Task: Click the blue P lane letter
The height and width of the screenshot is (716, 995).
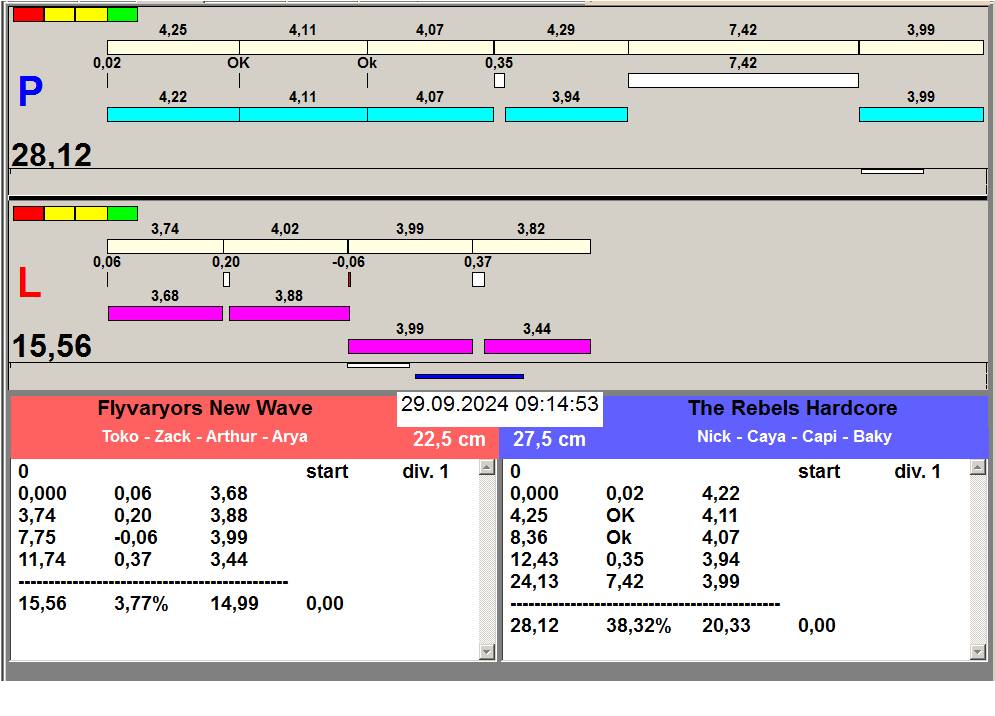Action: 30,93
